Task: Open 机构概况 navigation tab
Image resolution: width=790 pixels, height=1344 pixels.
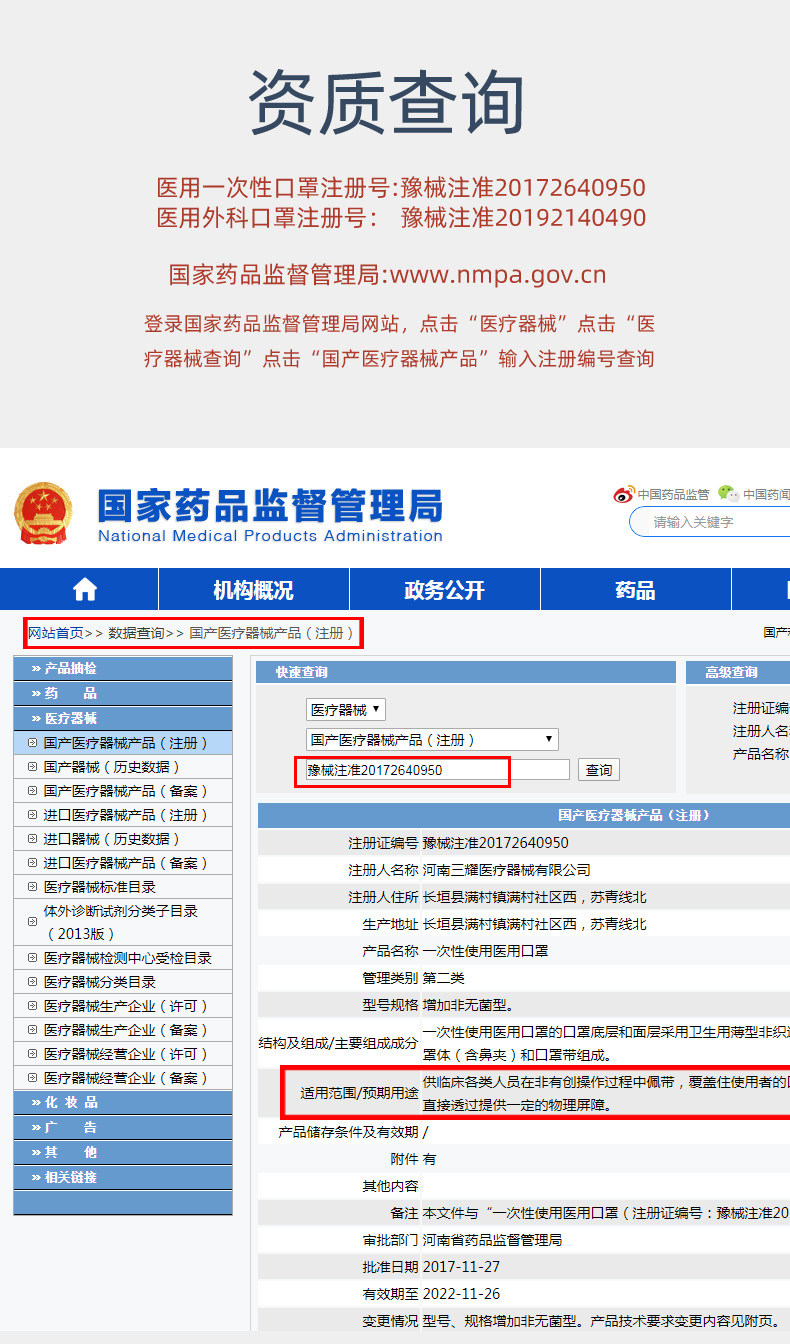Action: [x=254, y=590]
